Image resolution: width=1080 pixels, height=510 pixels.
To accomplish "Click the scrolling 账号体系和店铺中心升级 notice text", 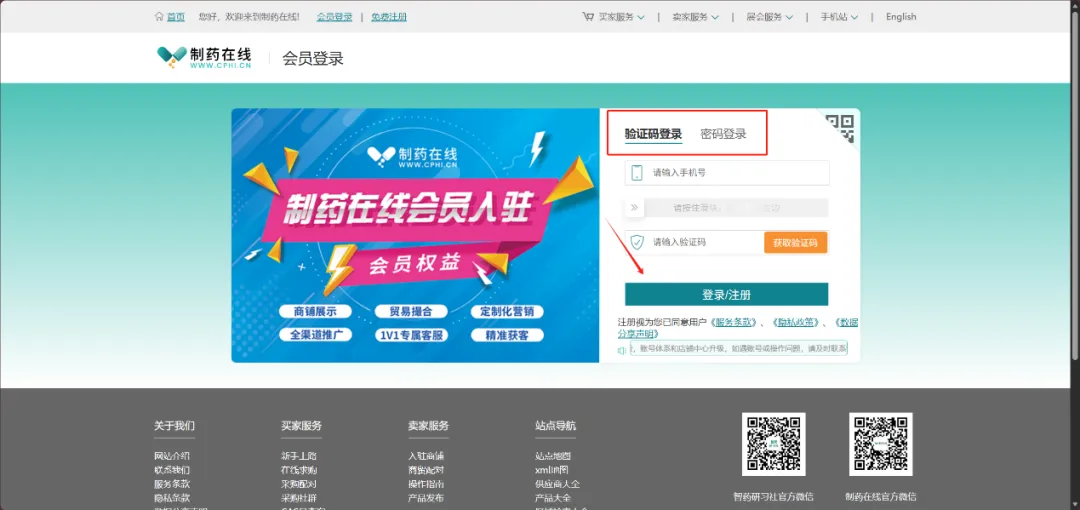I will pos(738,349).
